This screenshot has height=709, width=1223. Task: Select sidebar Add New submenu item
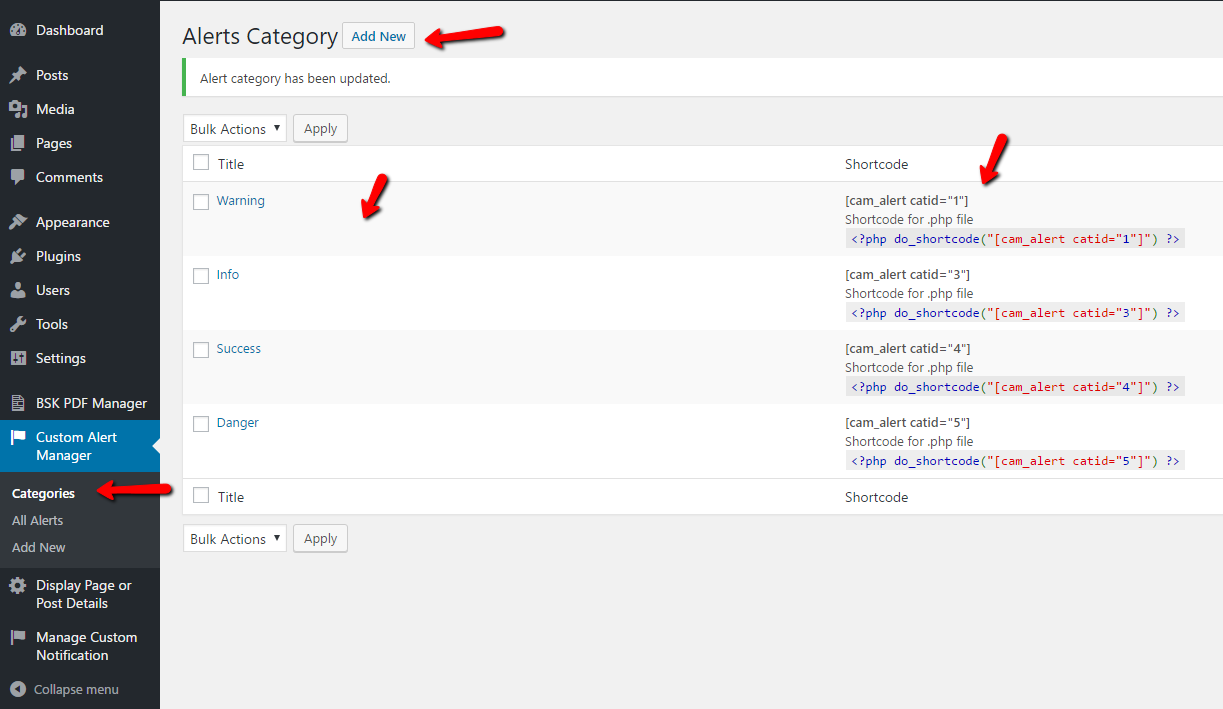coord(39,547)
